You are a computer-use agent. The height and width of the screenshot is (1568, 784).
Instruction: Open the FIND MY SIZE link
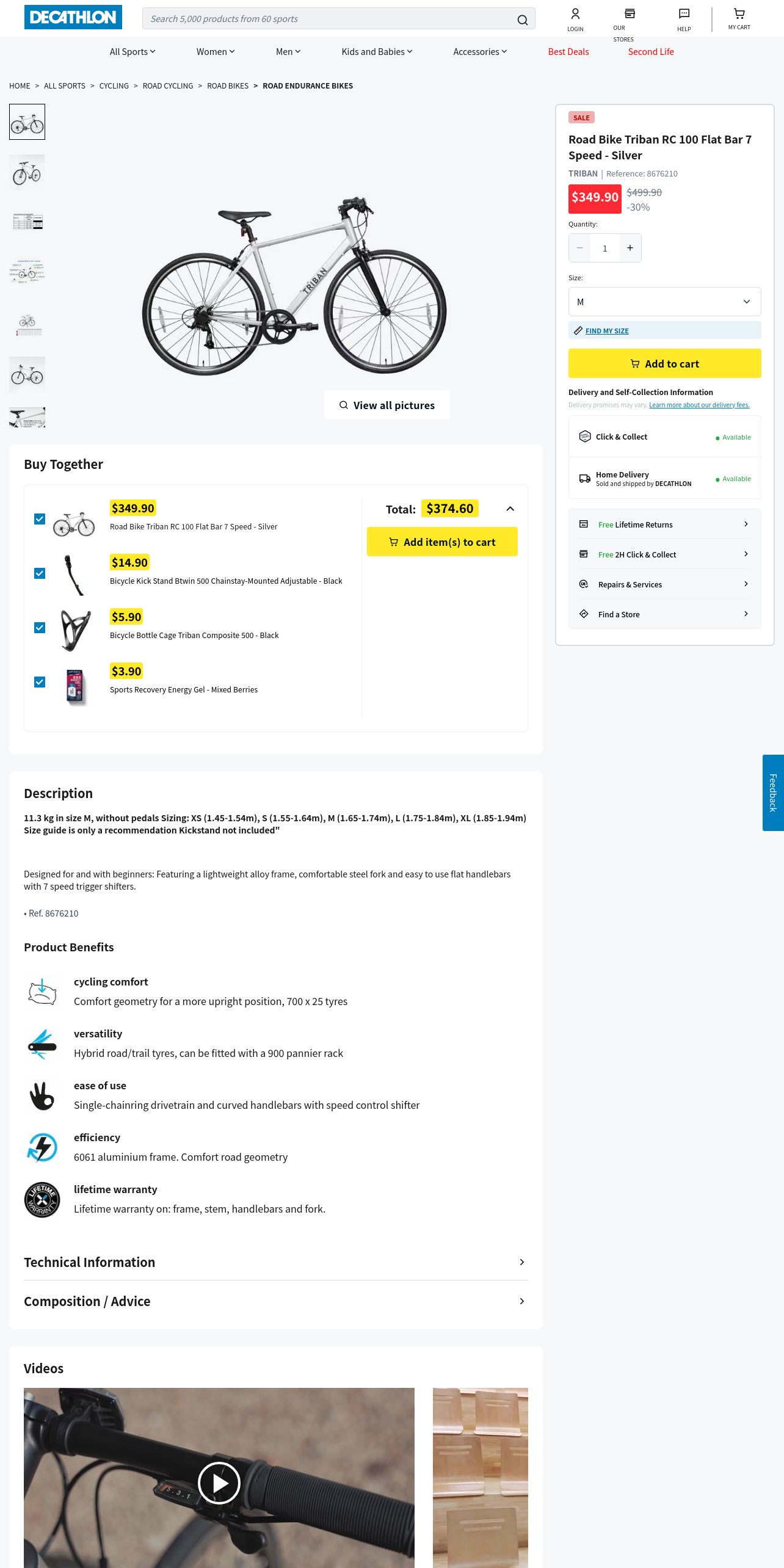(x=607, y=331)
